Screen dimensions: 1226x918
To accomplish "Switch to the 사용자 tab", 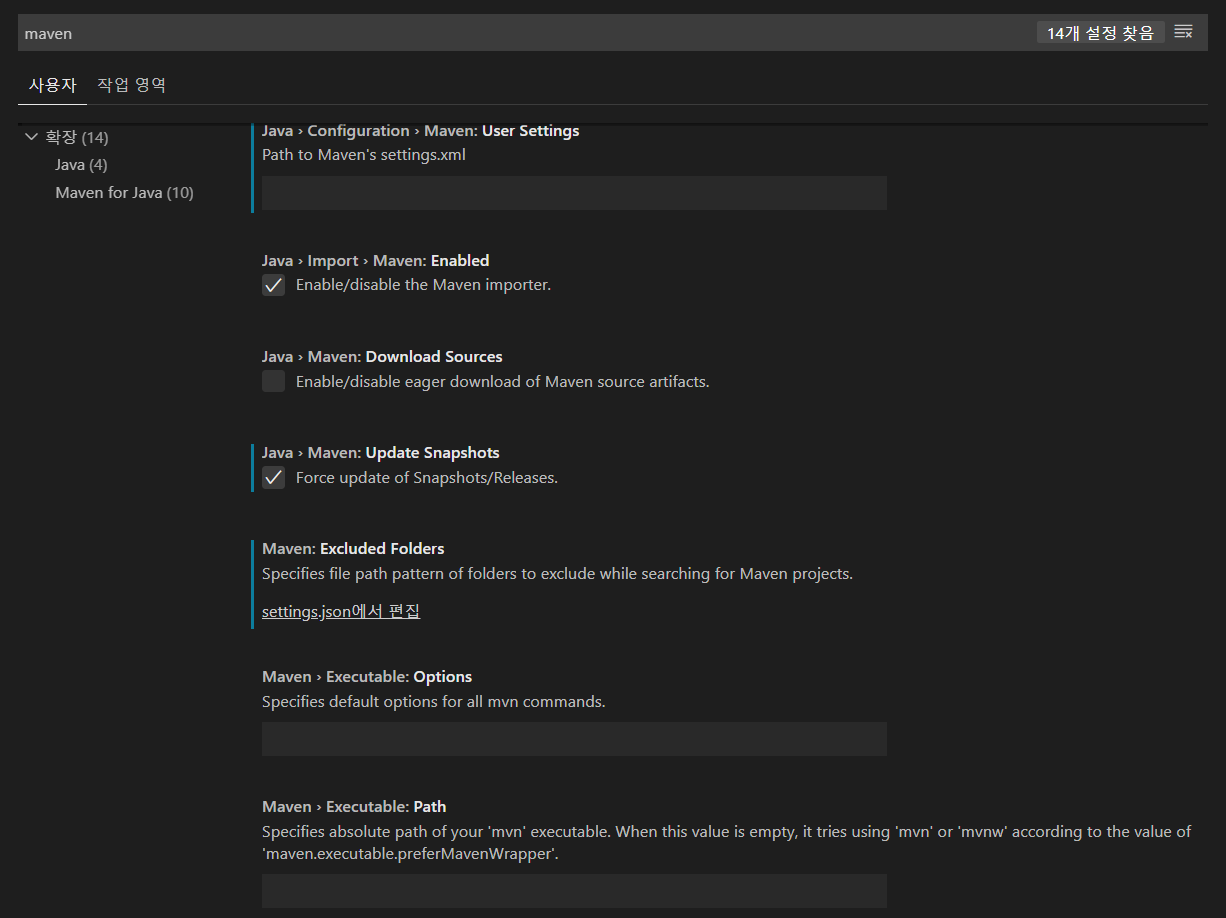I will click(52, 85).
